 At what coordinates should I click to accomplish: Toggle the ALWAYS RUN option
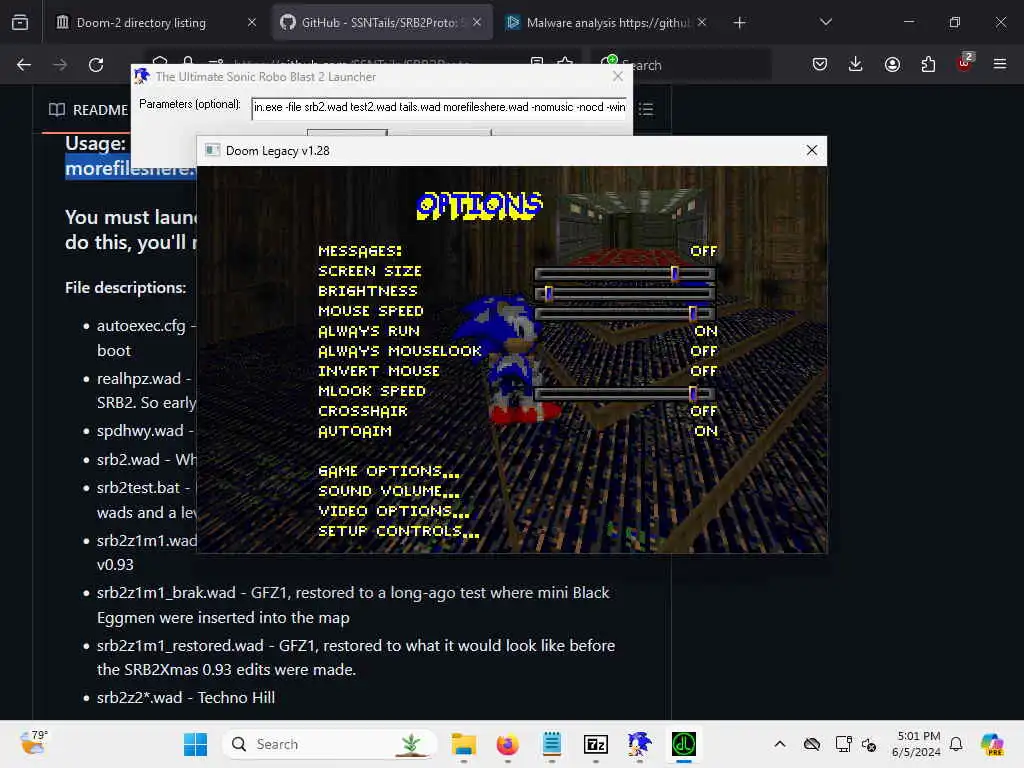(x=517, y=331)
